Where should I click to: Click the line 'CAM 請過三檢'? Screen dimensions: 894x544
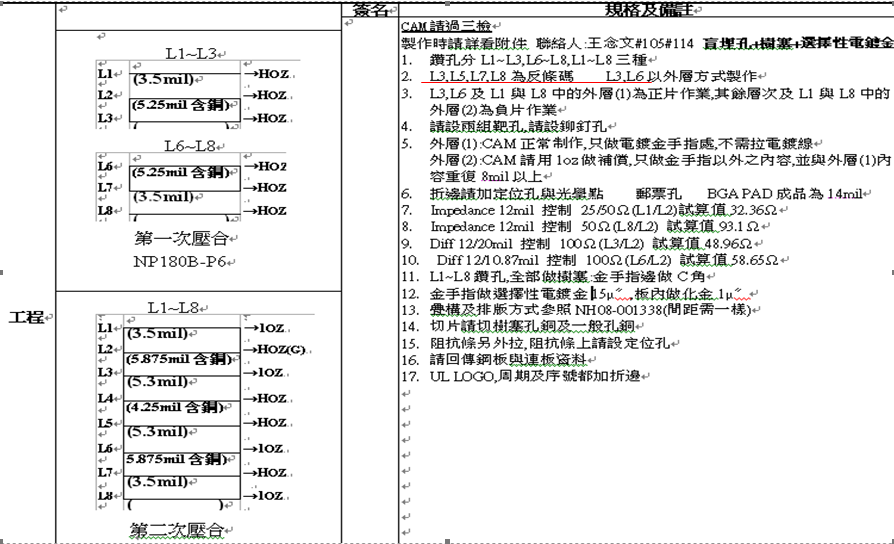coord(446,26)
